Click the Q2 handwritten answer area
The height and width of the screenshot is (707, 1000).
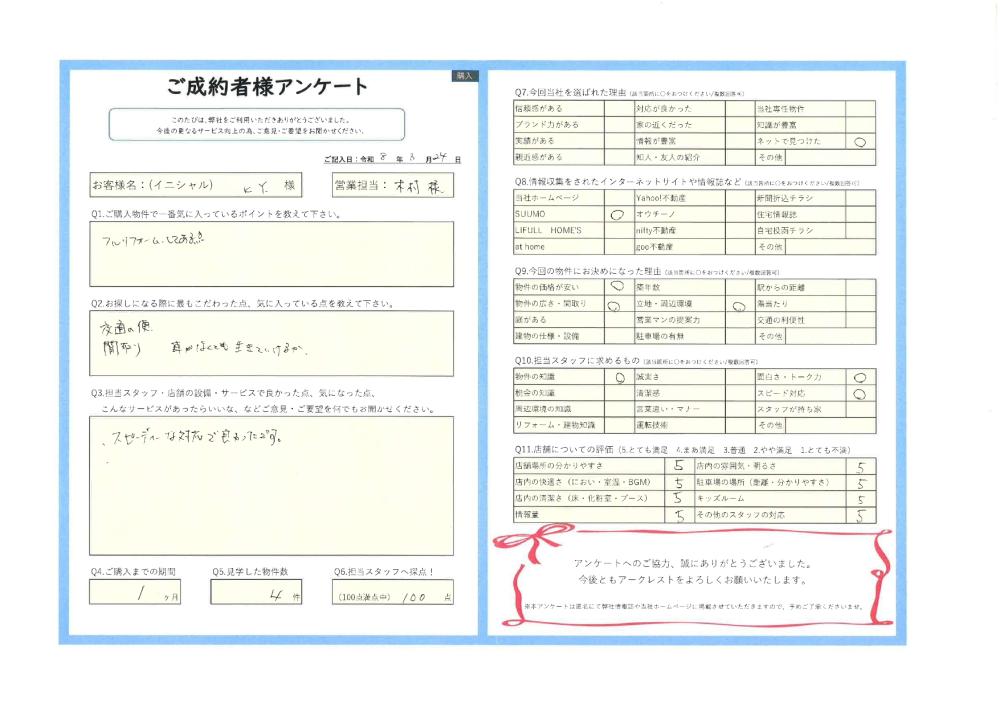[270, 343]
